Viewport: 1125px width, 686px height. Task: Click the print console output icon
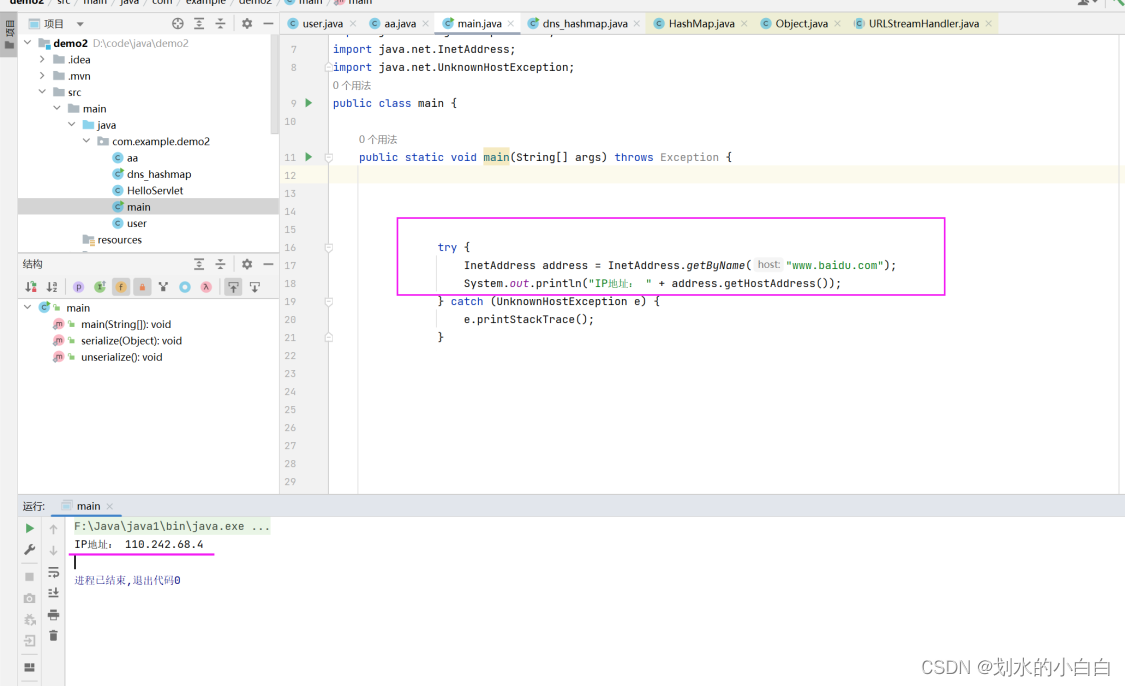point(53,615)
